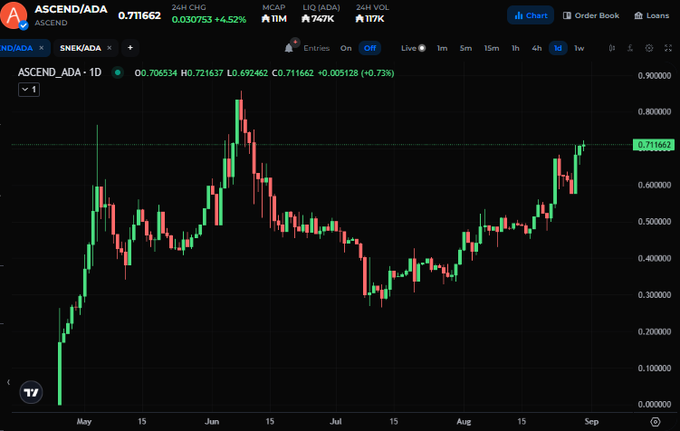The image size is (680, 431).
Task: Click the header price 0.711662
Action: click(140, 16)
